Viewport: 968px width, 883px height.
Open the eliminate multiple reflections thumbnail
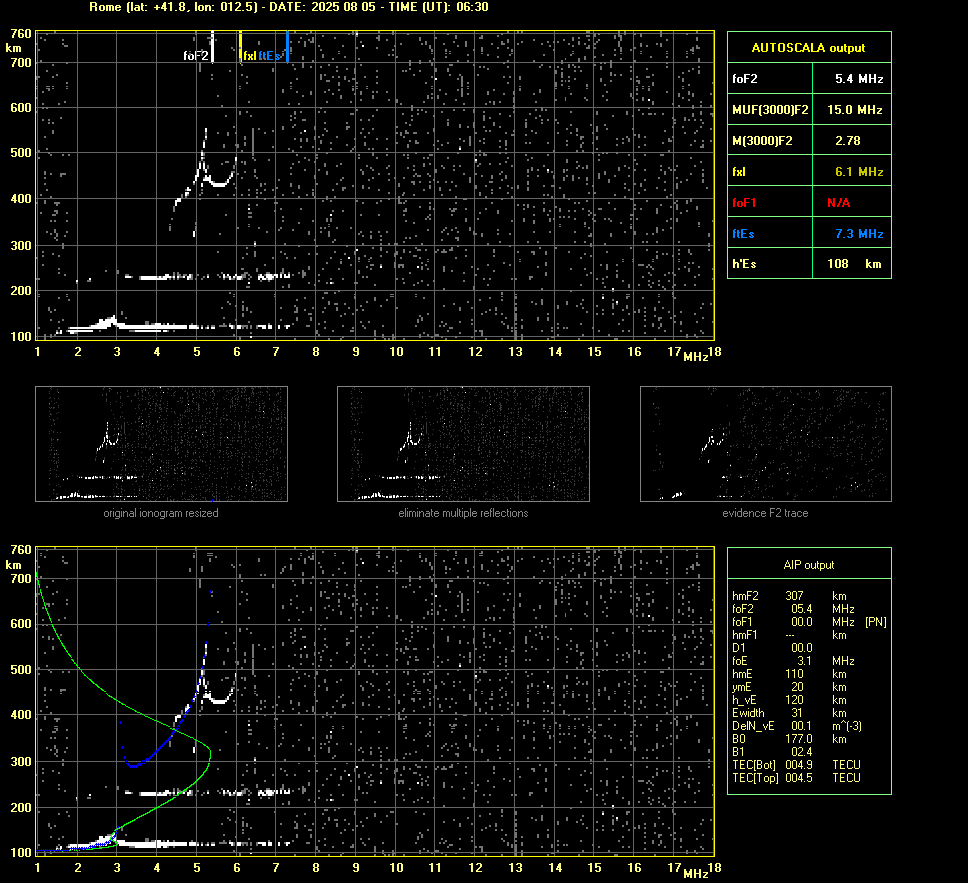click(x=463, y=444)
